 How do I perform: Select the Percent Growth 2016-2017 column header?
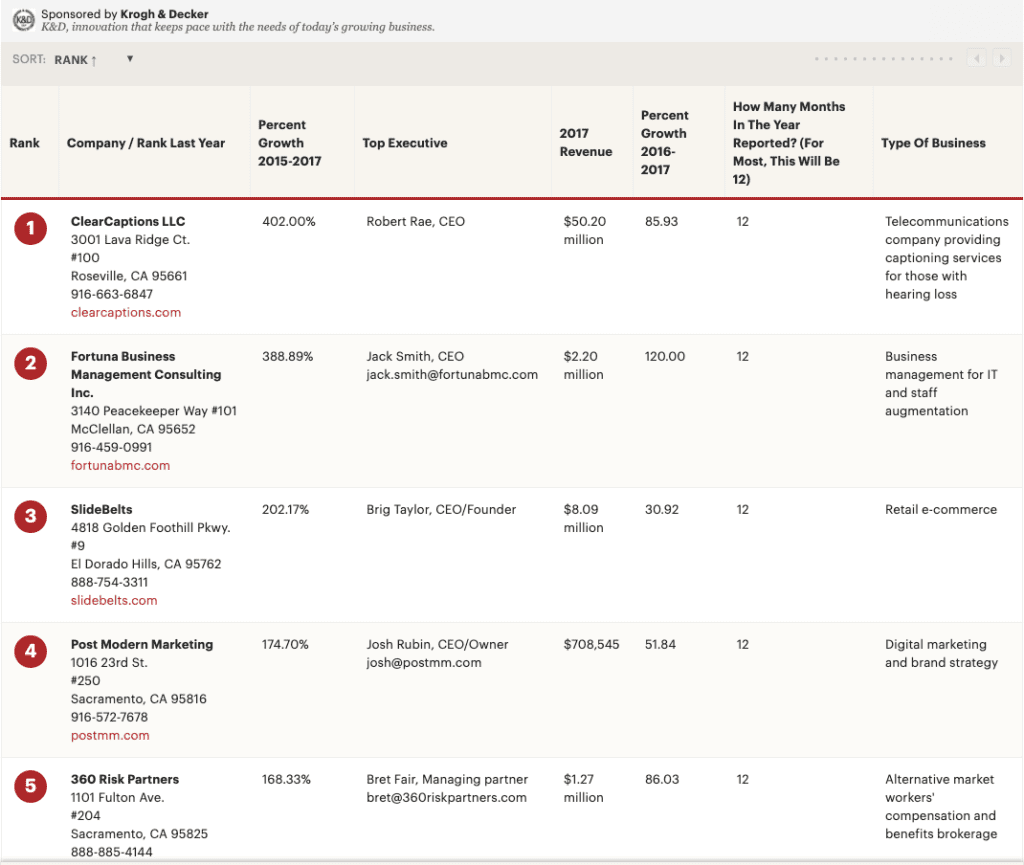point(665,142)
